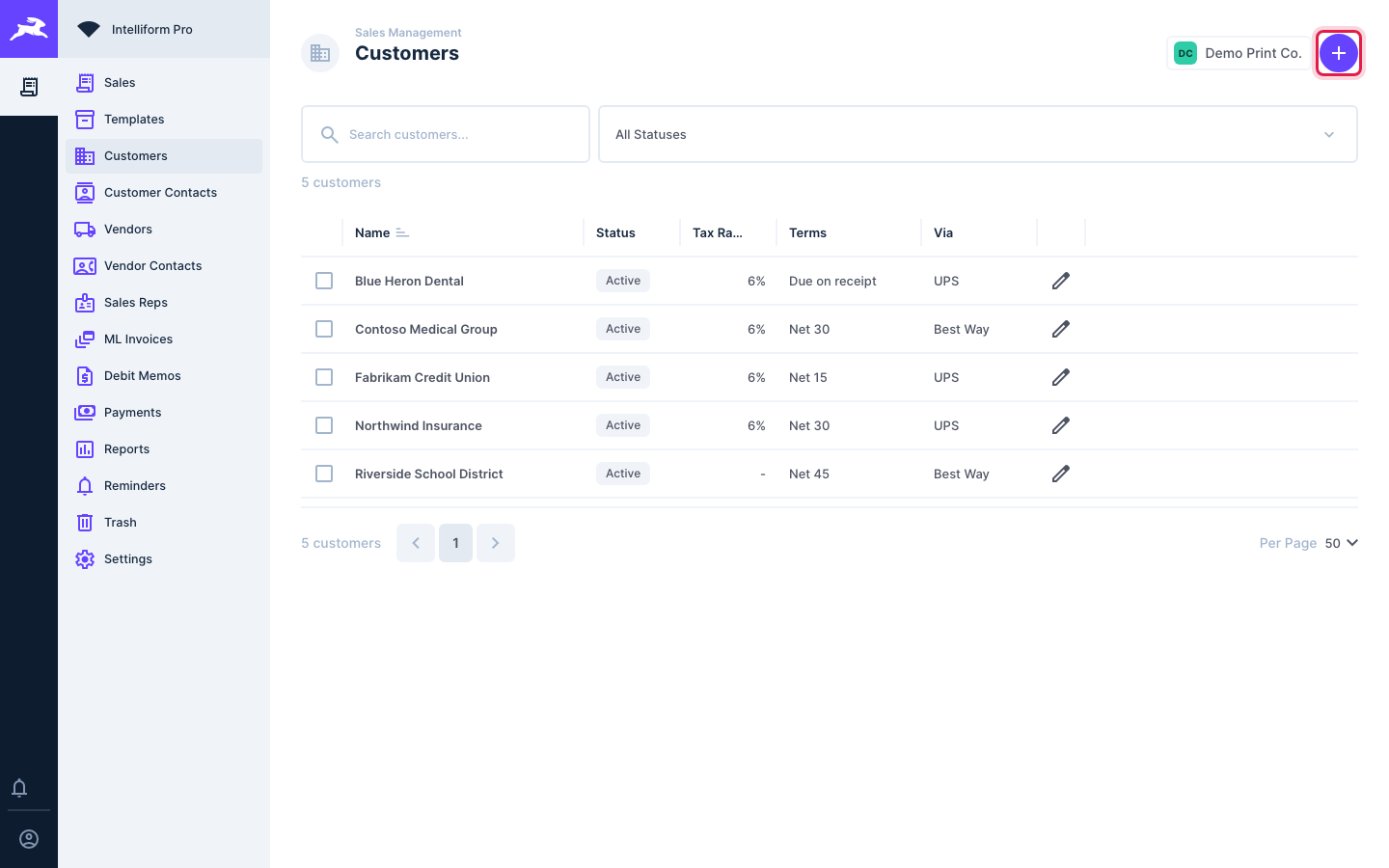Click the search magnifier icon

[x=329, y=135]
